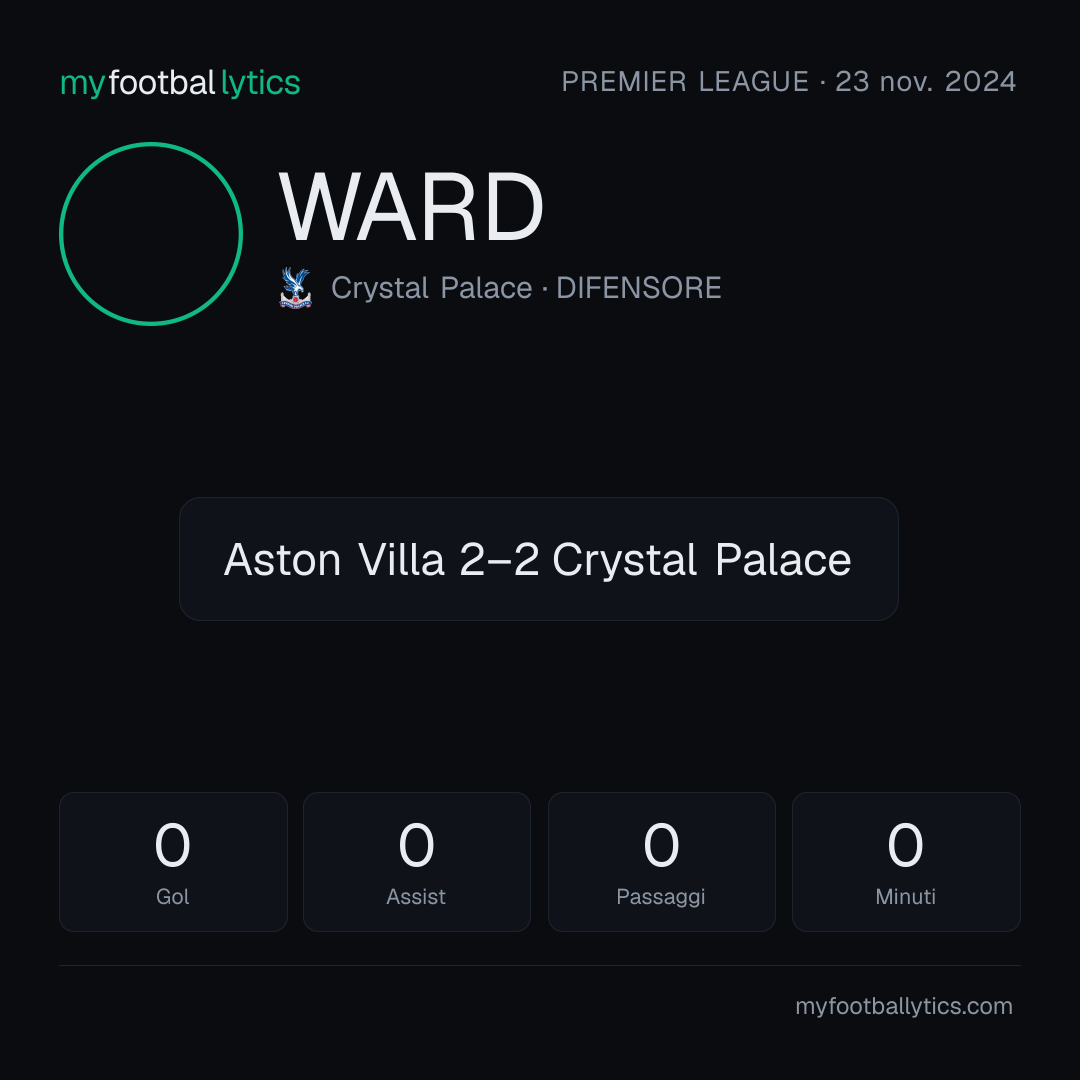The height and width of the screenshot is (1080, 1080).
Task: Click the green player avatar circle
Action: (151, 234)
